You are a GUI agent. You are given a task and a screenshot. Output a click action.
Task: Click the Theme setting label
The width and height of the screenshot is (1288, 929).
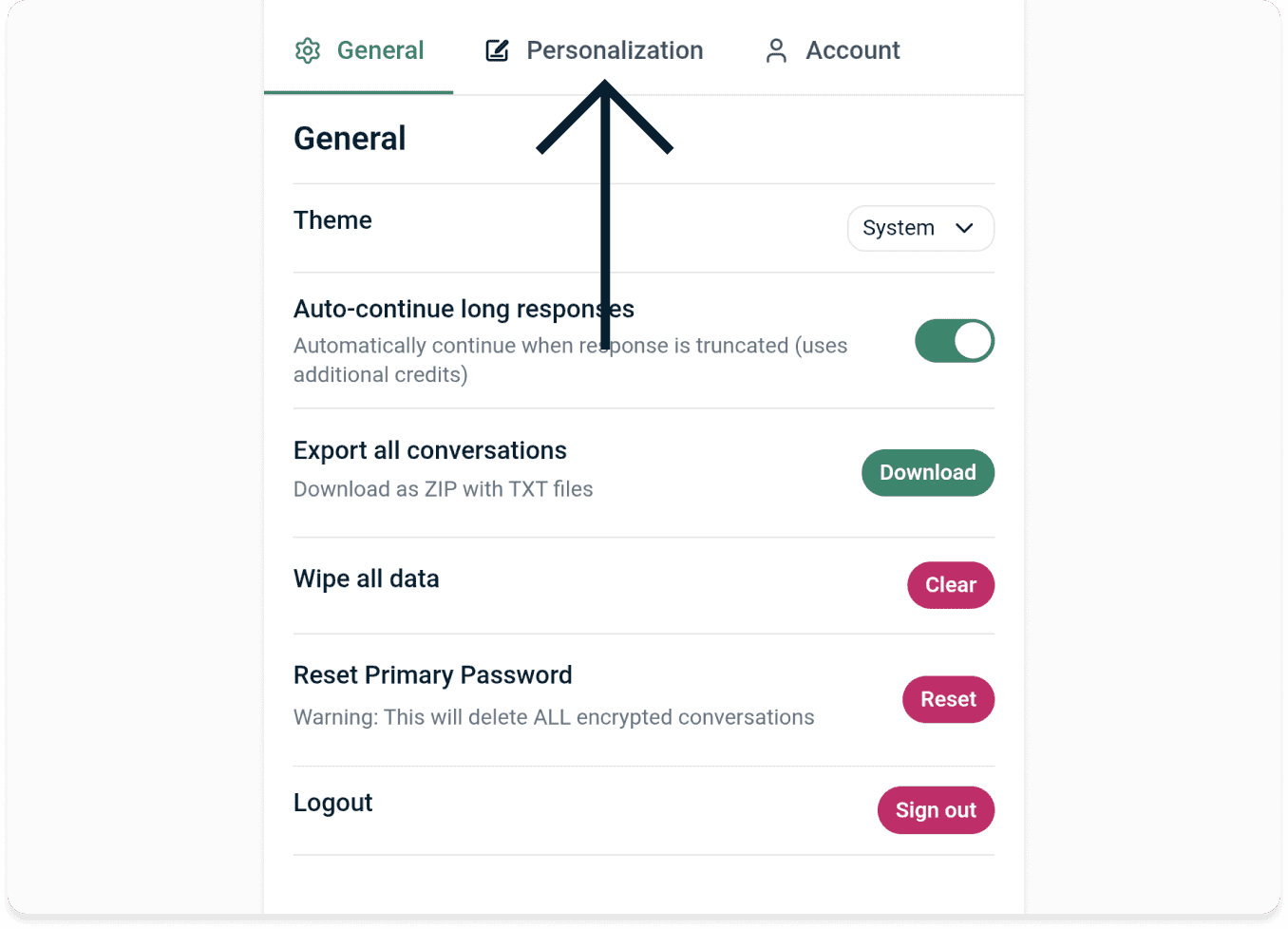pos(332,220)
